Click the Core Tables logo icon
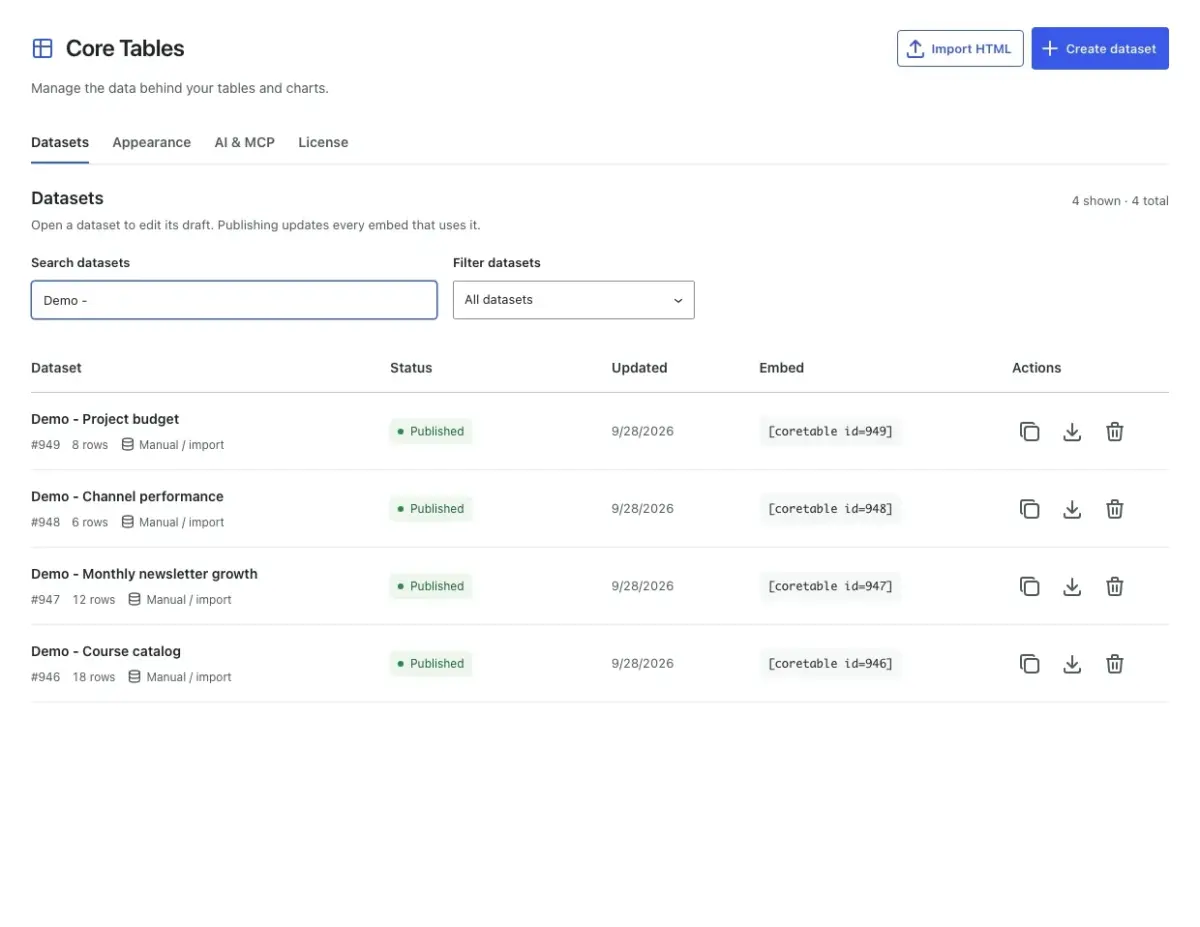This screenshot has height=927, width=1200. click(43, 48)
